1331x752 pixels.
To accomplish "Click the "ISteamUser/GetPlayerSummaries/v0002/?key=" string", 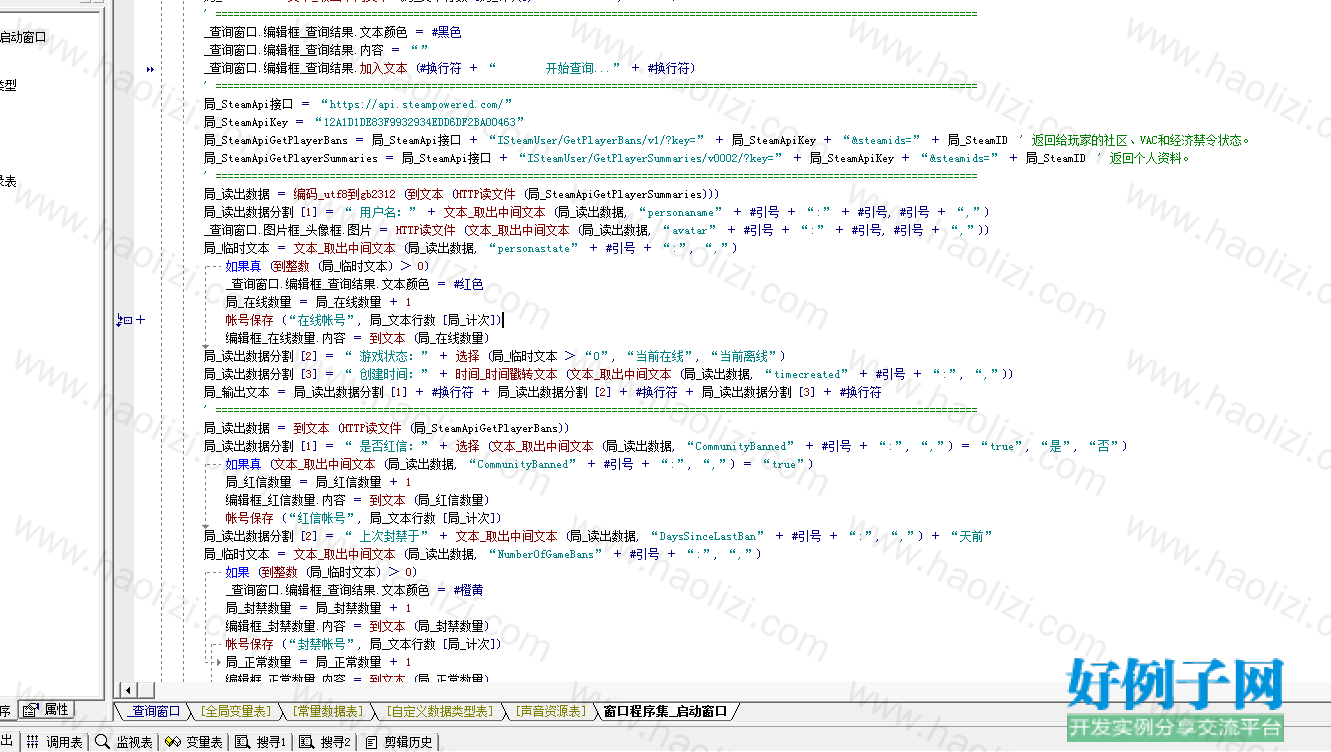I will point(651,158).
